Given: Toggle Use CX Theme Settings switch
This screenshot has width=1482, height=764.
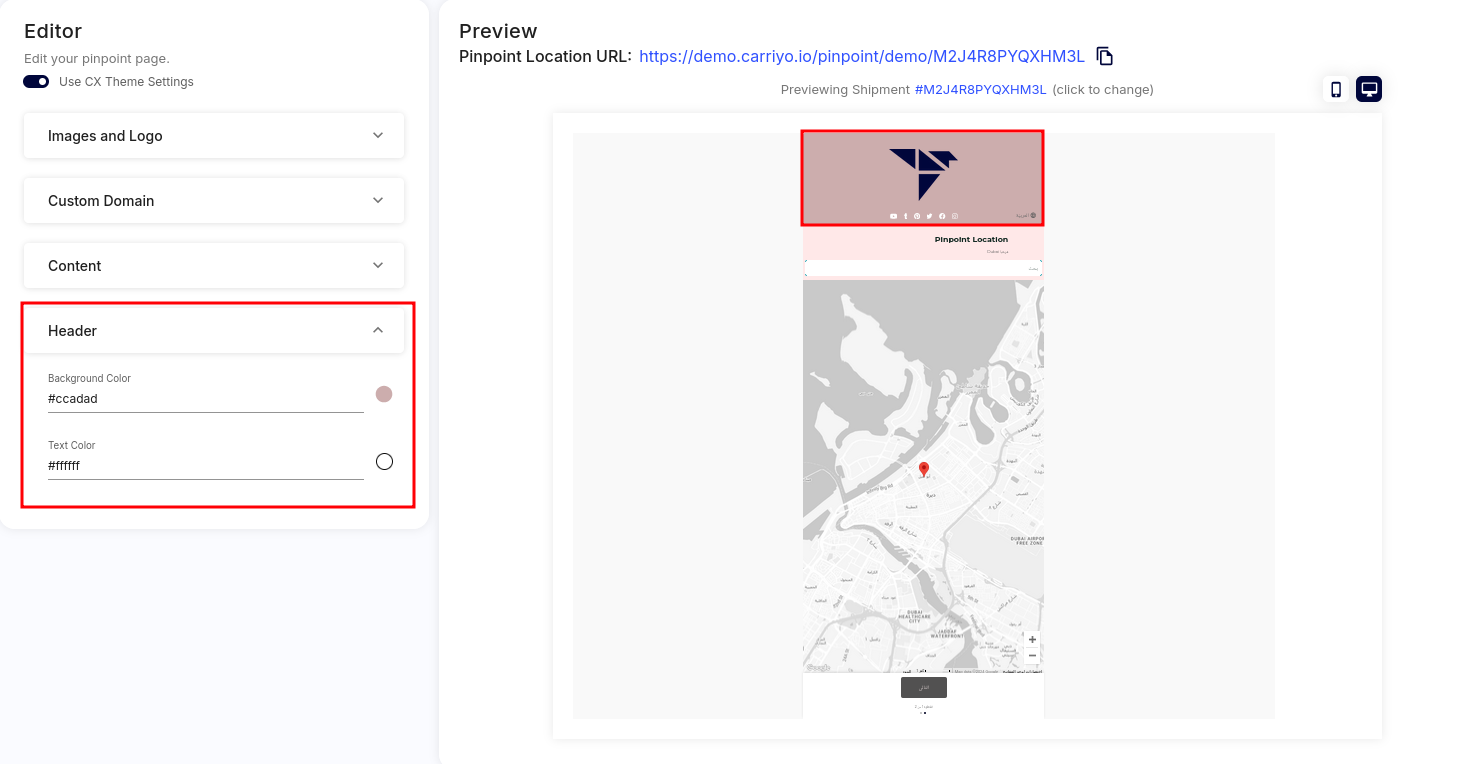Looking at the screenshot, I should (36, 82).
